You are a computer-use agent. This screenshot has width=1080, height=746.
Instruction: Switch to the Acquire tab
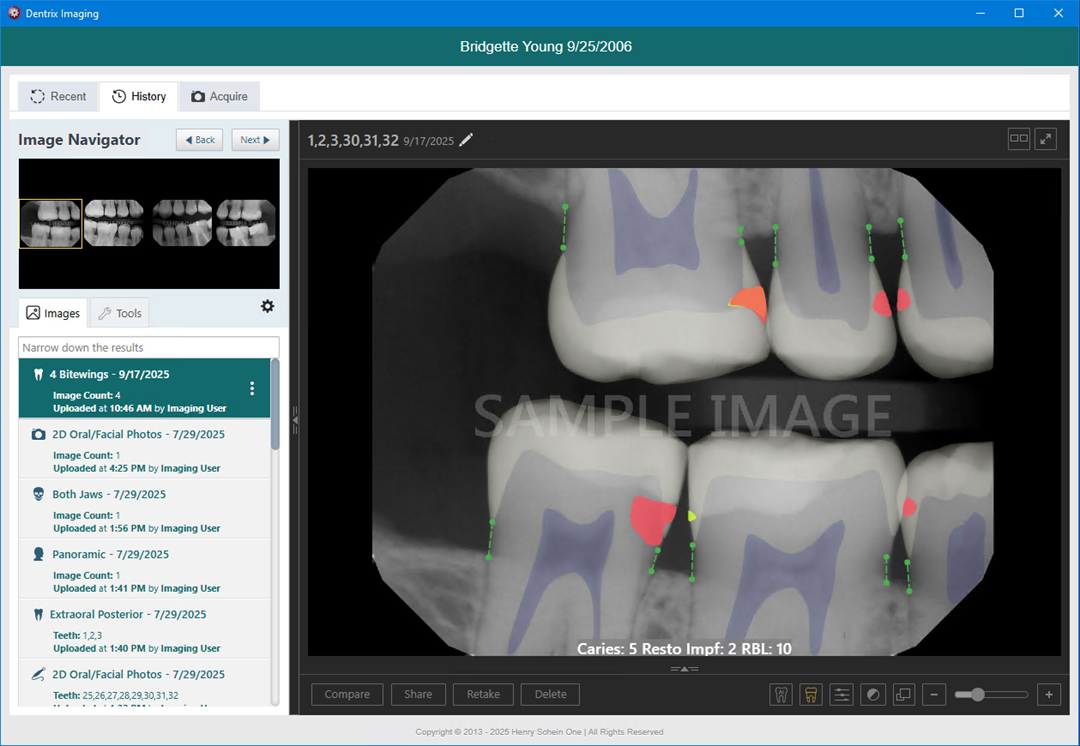click(x=219, y=96)
